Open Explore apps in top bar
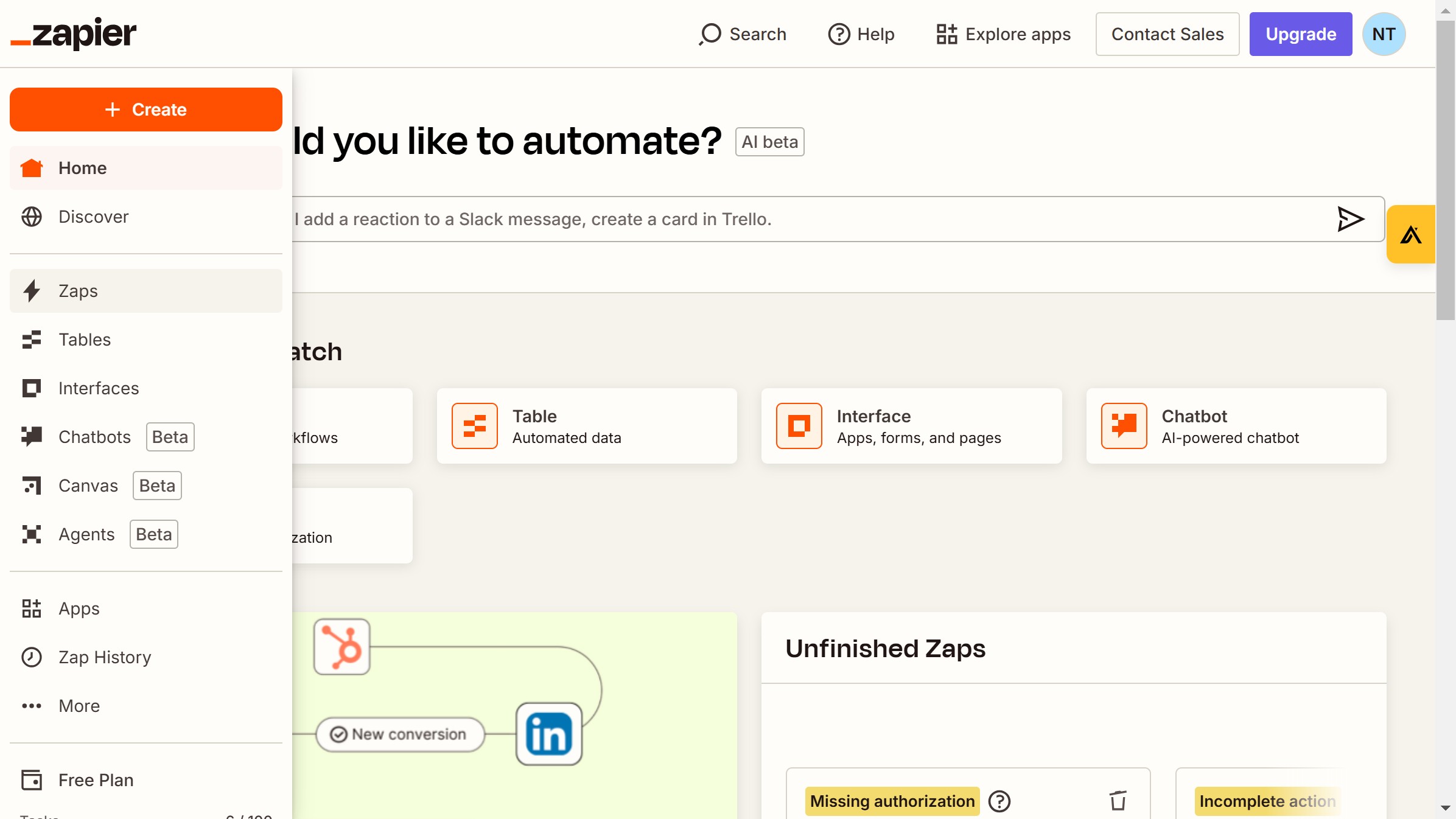 (x=1003, y=34)
